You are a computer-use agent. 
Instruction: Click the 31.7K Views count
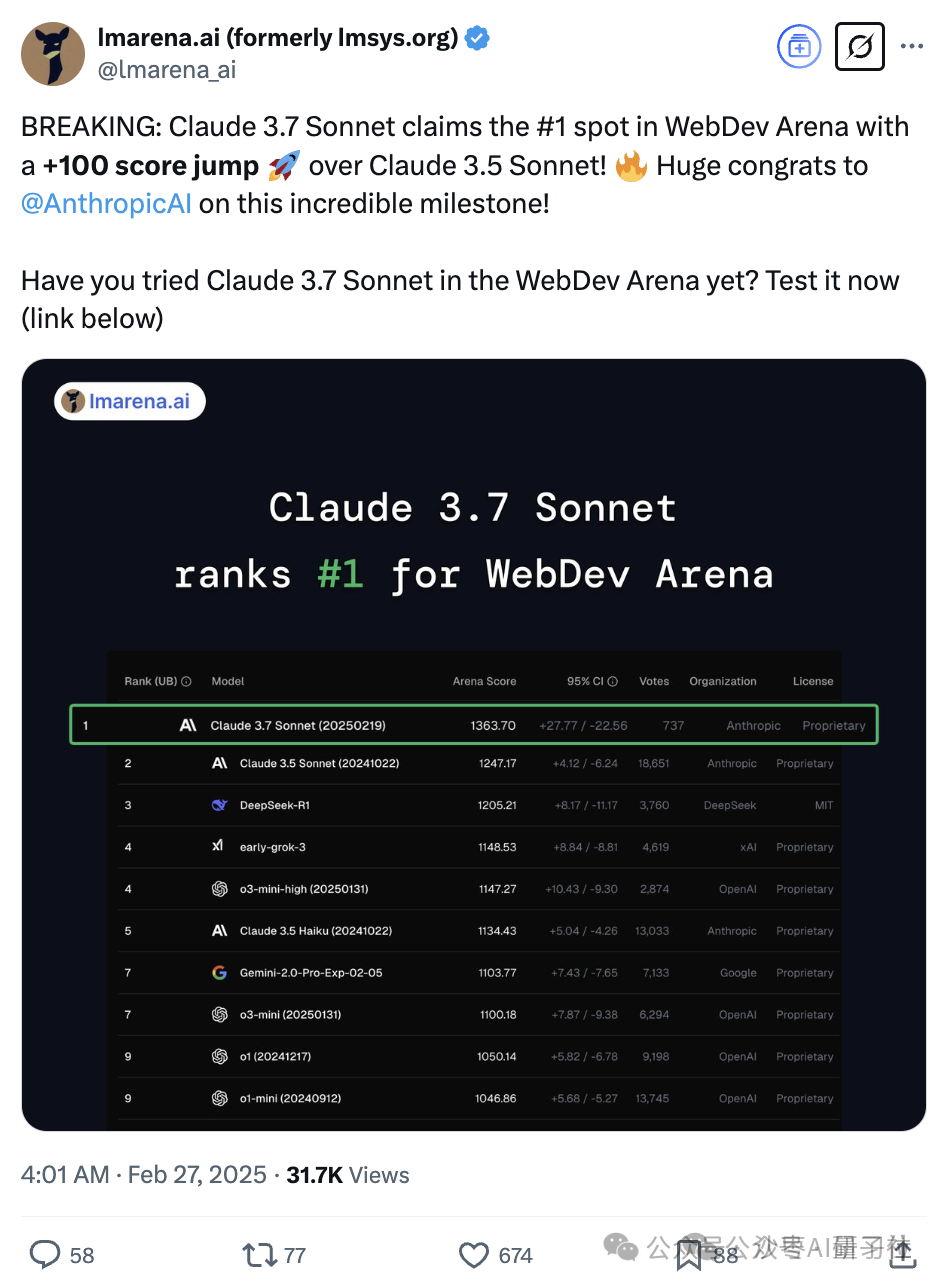(x=348, y=1175)
